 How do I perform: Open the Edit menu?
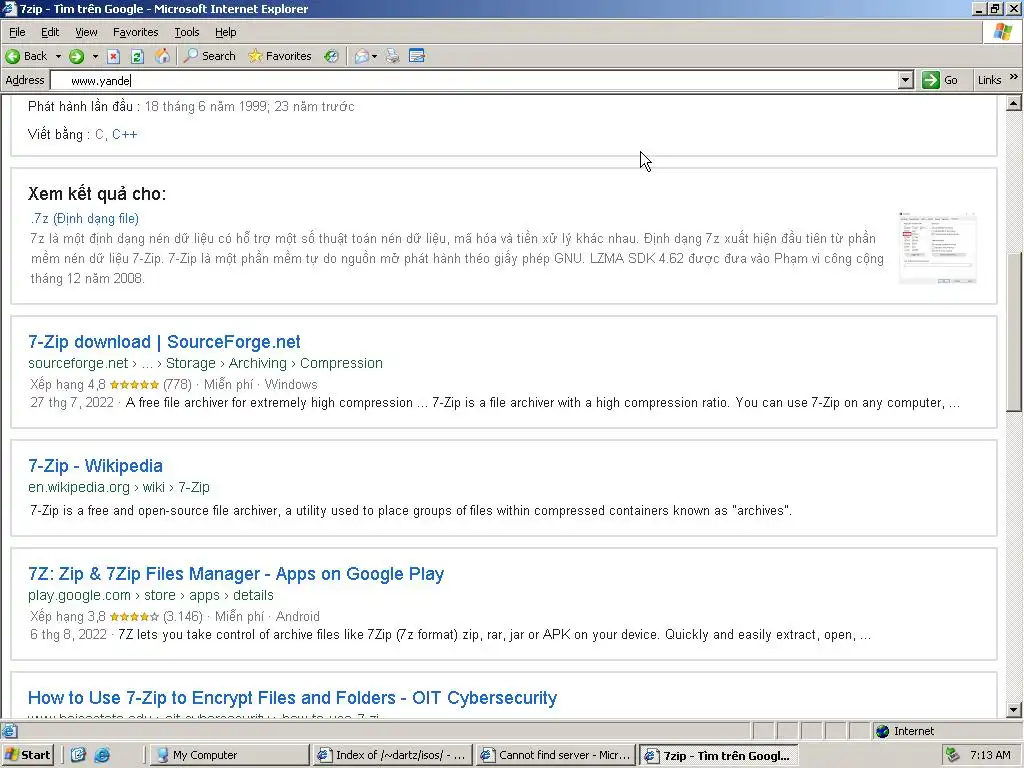coord(50,32)
